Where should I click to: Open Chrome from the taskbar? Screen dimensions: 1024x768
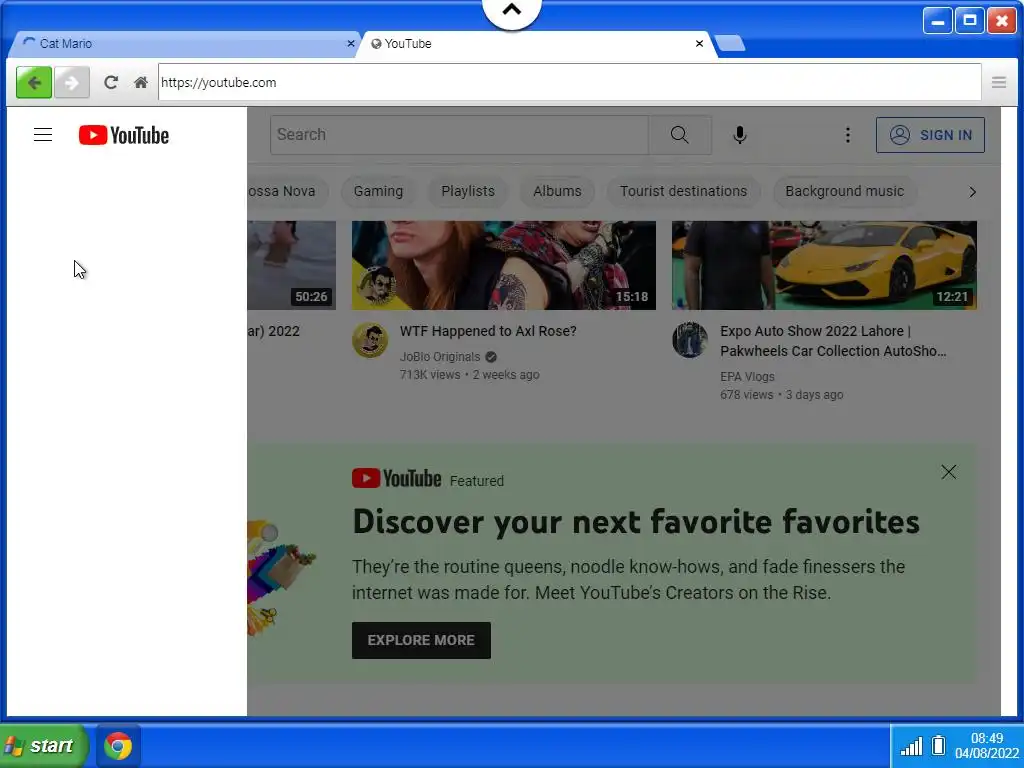118,746
